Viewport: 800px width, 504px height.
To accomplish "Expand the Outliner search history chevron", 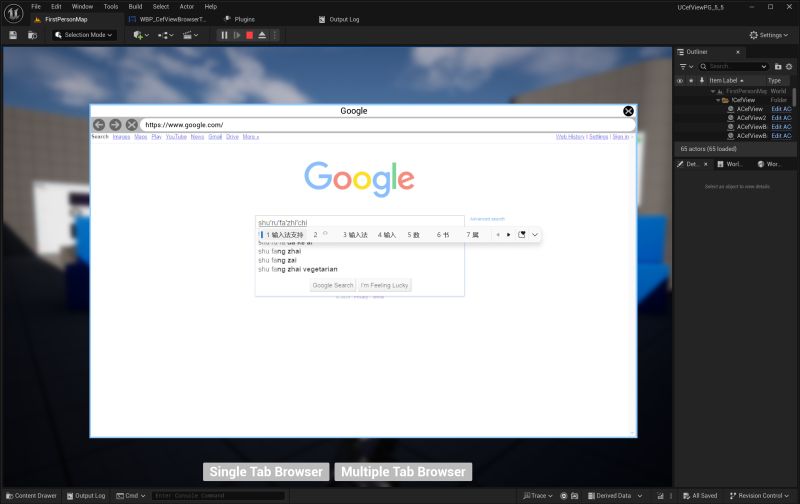I will coord(764,66).
